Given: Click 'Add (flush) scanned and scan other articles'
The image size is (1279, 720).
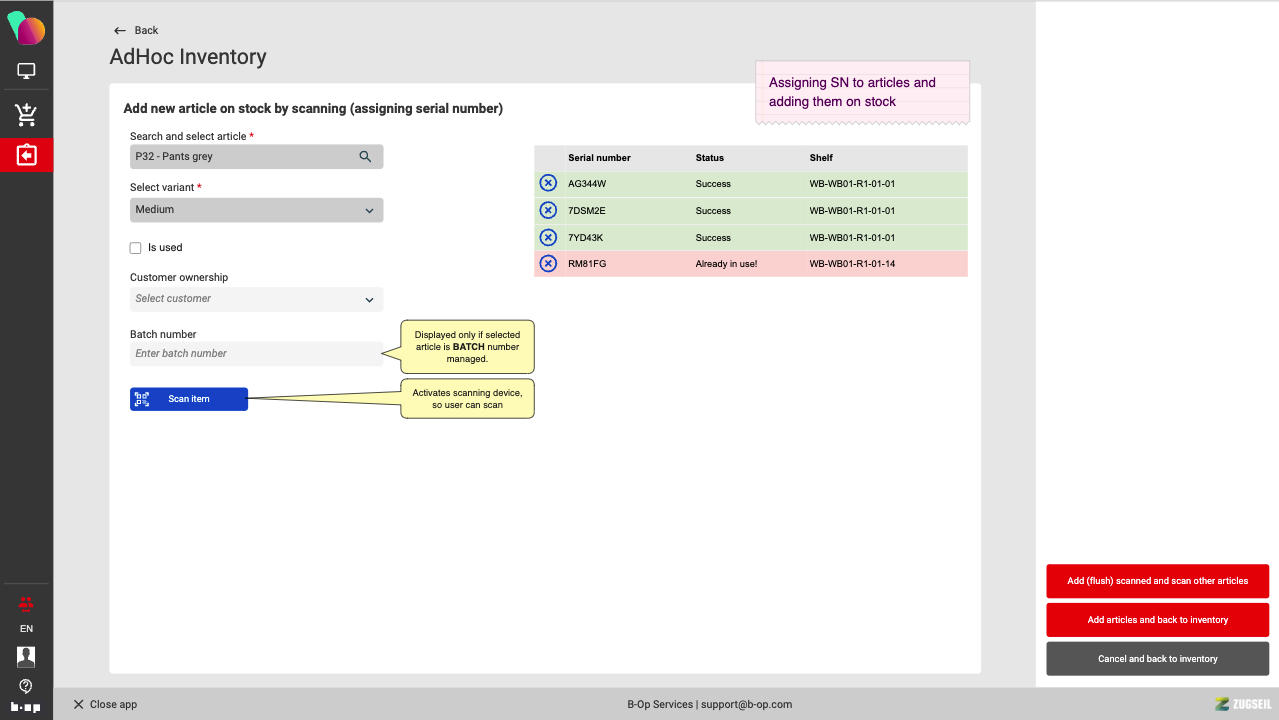Looking at the screenshot, I should coord(1157,581).
